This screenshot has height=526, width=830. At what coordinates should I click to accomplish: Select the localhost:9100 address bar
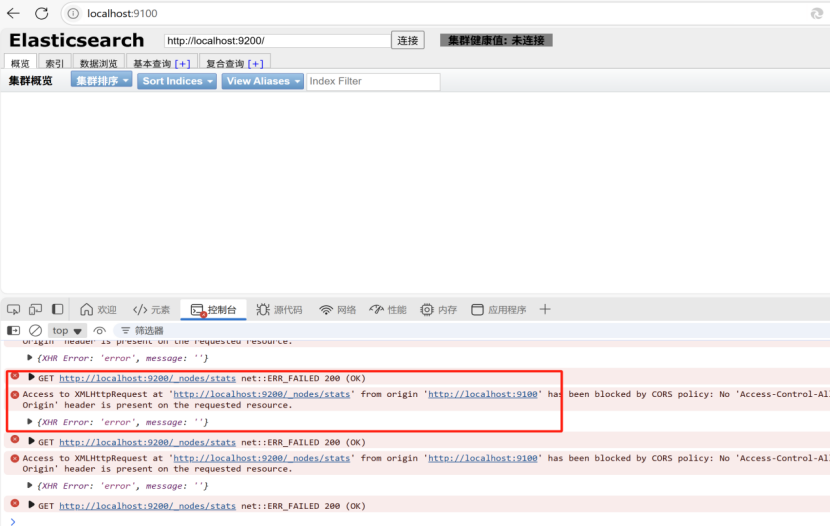coord(122,13)
